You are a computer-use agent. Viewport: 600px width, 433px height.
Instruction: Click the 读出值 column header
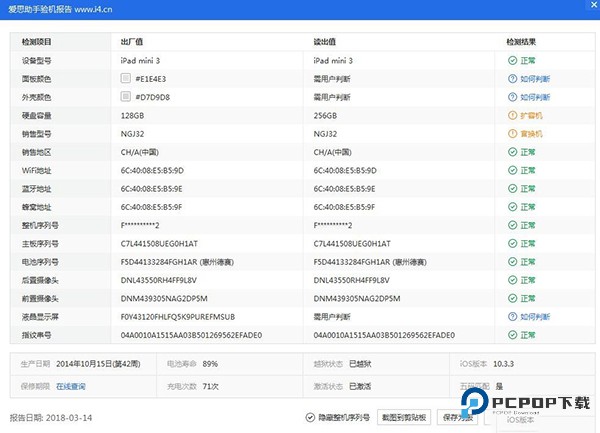[324, 42]
